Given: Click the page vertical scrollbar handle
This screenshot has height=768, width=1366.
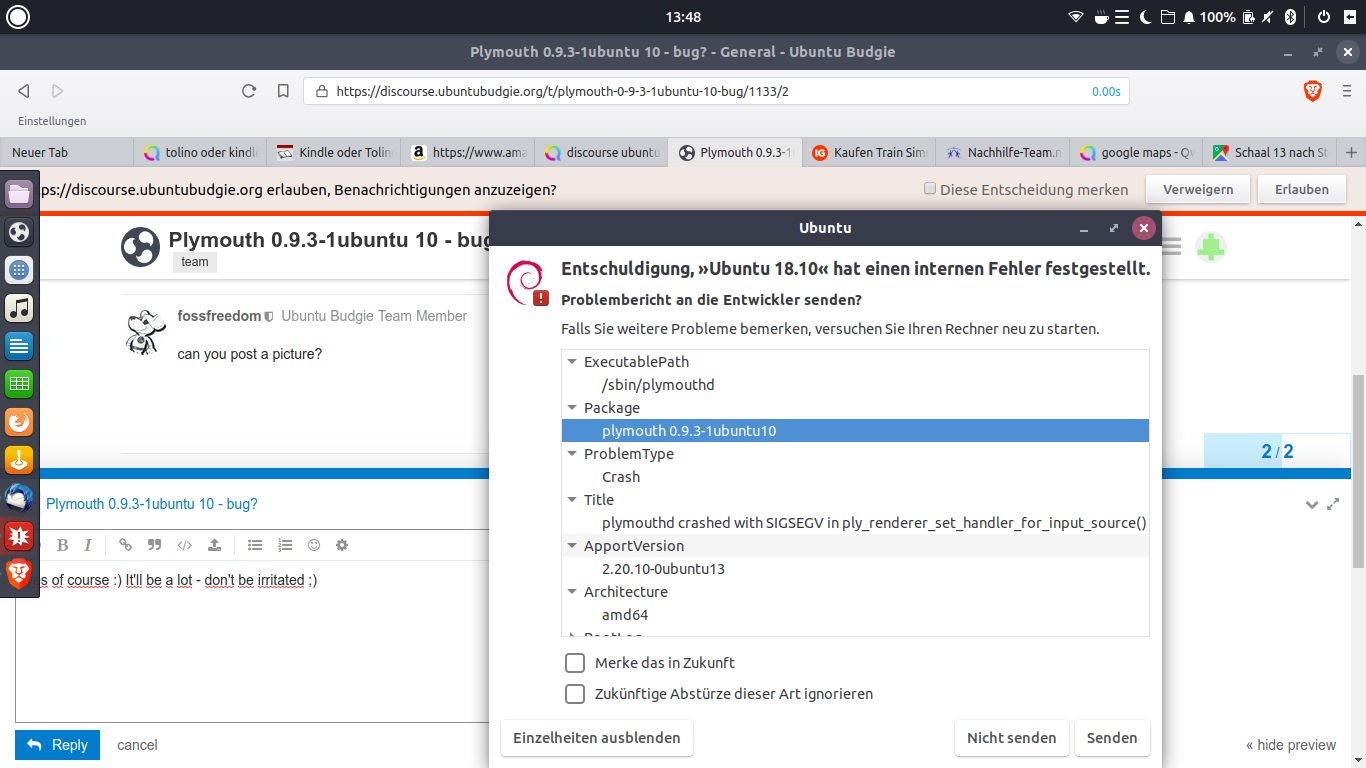Looking at the screenshot, I should pos(1358,470).
